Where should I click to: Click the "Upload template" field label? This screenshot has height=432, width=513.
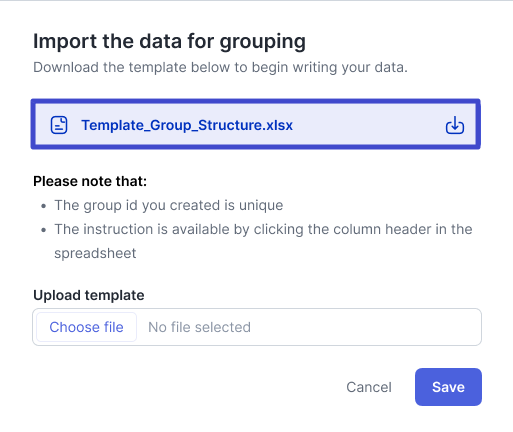89,295
